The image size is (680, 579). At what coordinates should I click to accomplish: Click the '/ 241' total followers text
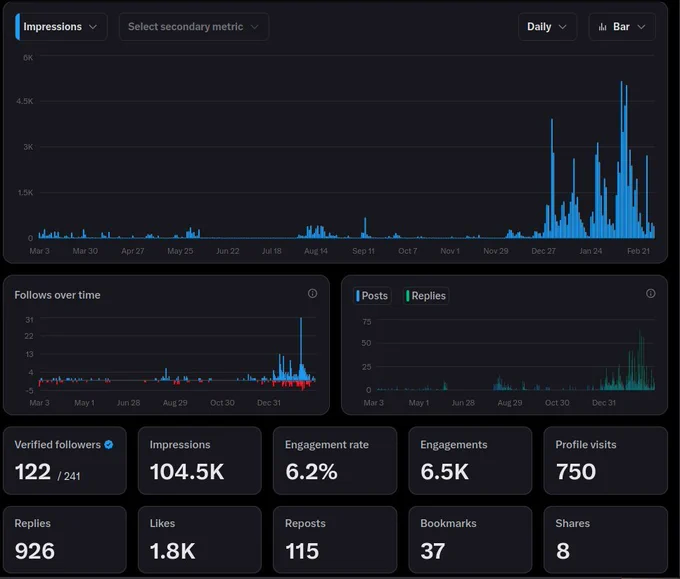tap(69, 476)
